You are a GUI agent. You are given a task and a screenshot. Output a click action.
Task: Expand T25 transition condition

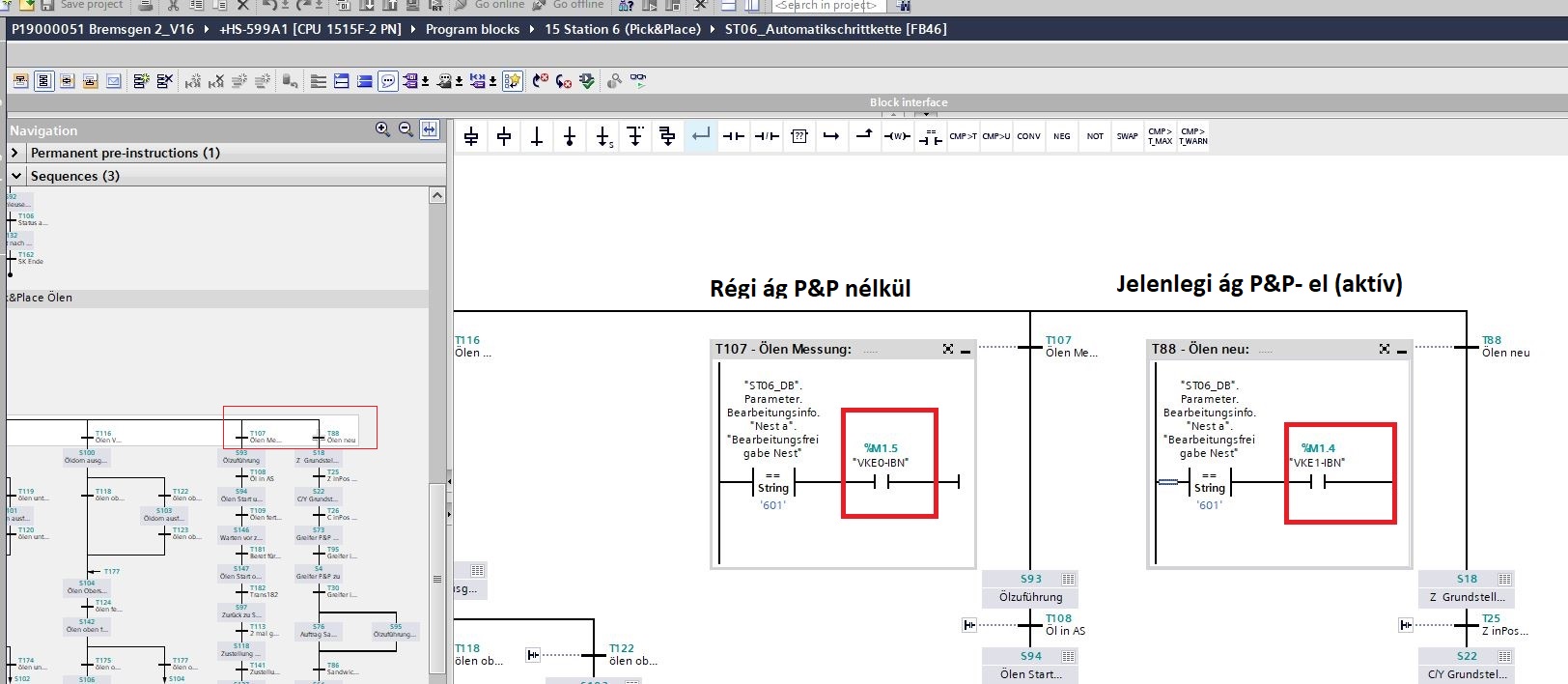(1406, 625)
